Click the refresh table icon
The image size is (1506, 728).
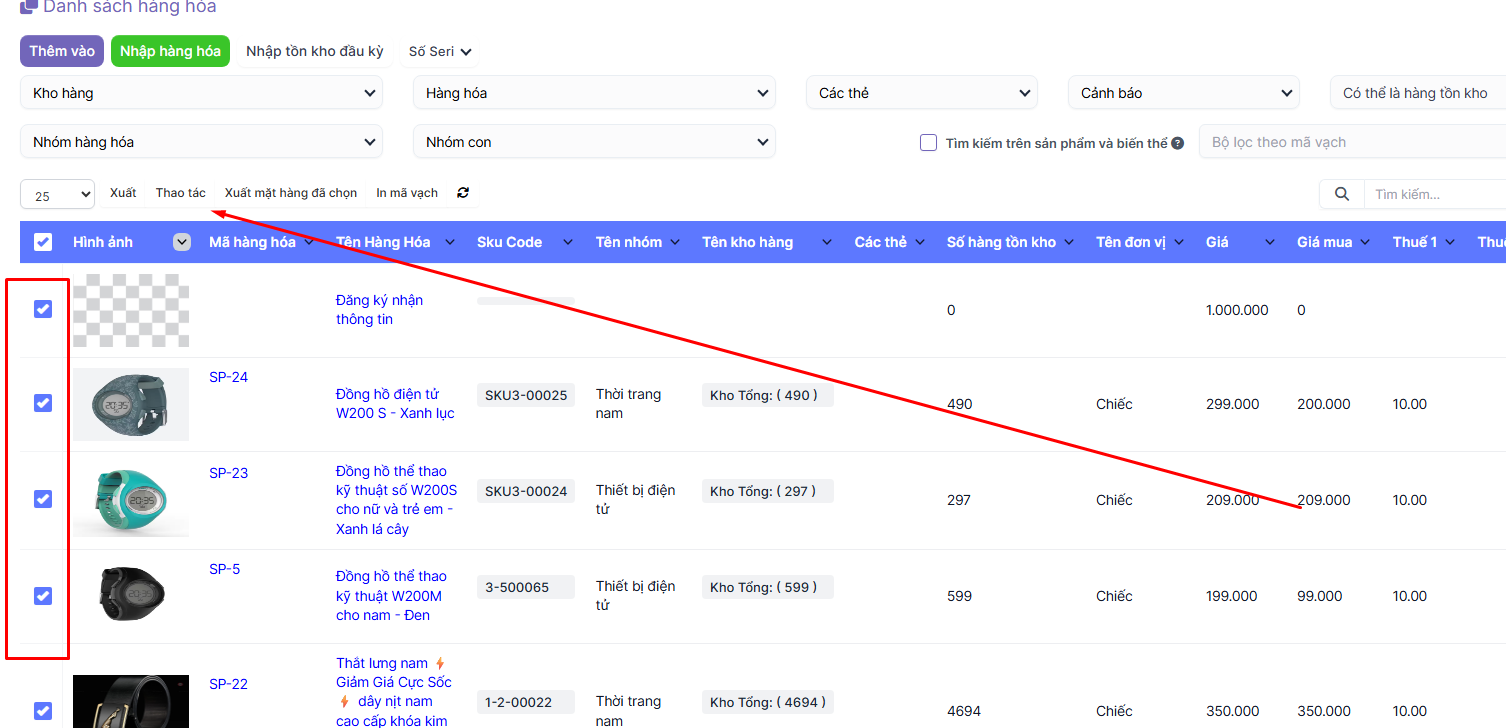463,193
